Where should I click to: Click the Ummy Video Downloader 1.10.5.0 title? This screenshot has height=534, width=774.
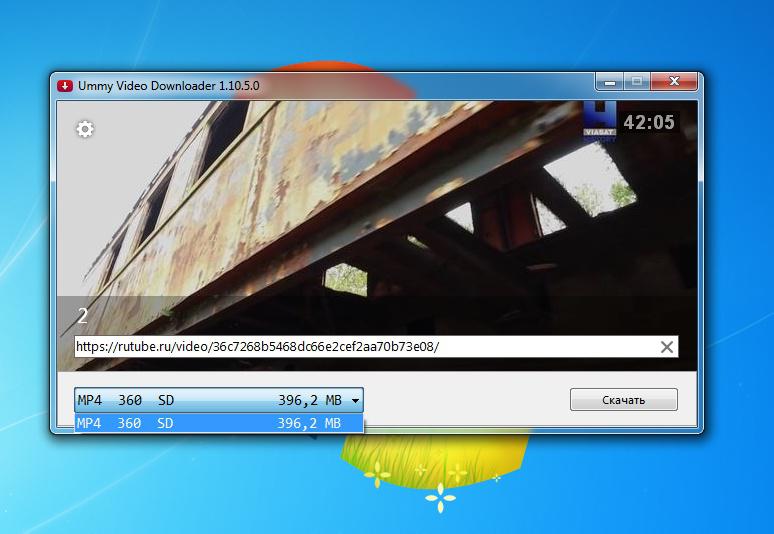(x=168, y=86)
